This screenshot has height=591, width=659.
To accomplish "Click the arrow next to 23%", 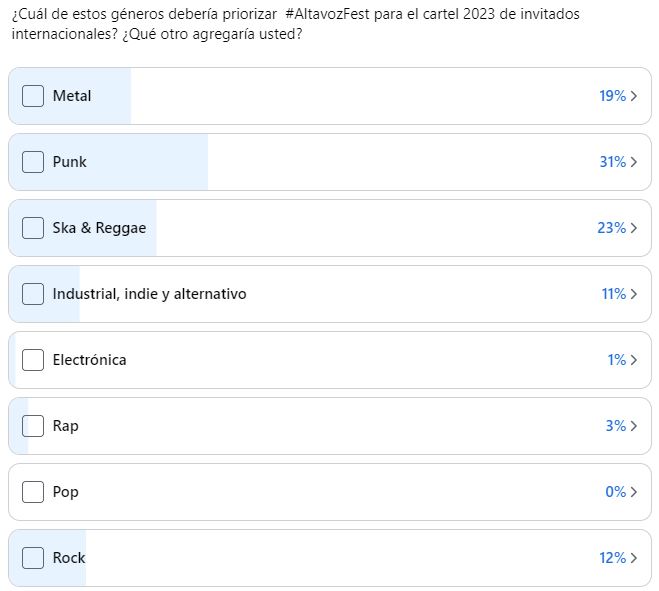I will click(634, 228).
